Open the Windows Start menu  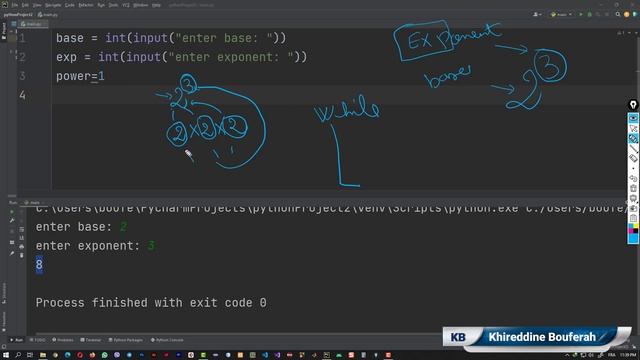6,355
